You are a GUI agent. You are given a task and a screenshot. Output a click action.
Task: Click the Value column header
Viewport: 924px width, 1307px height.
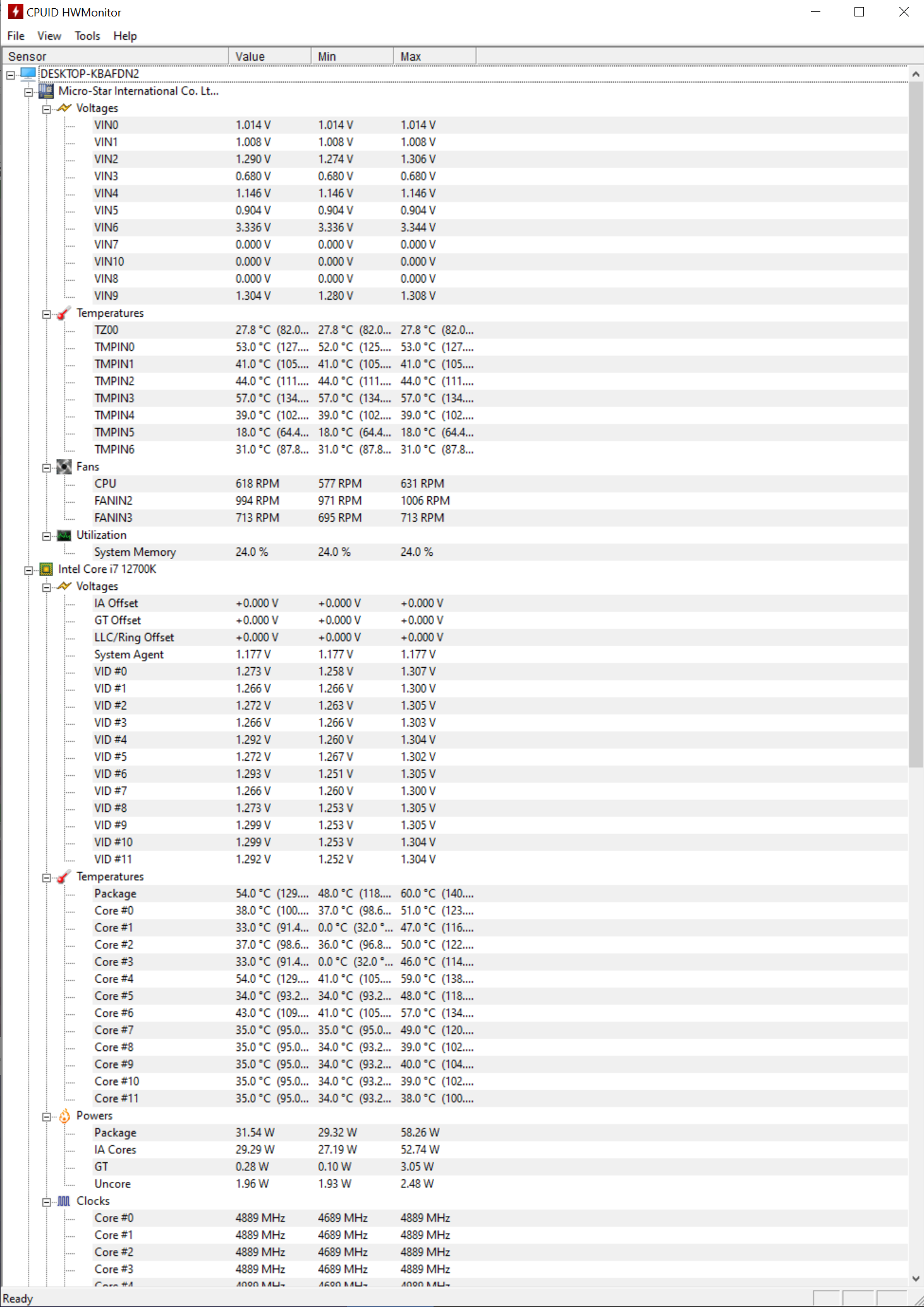(x=270, y=56)
